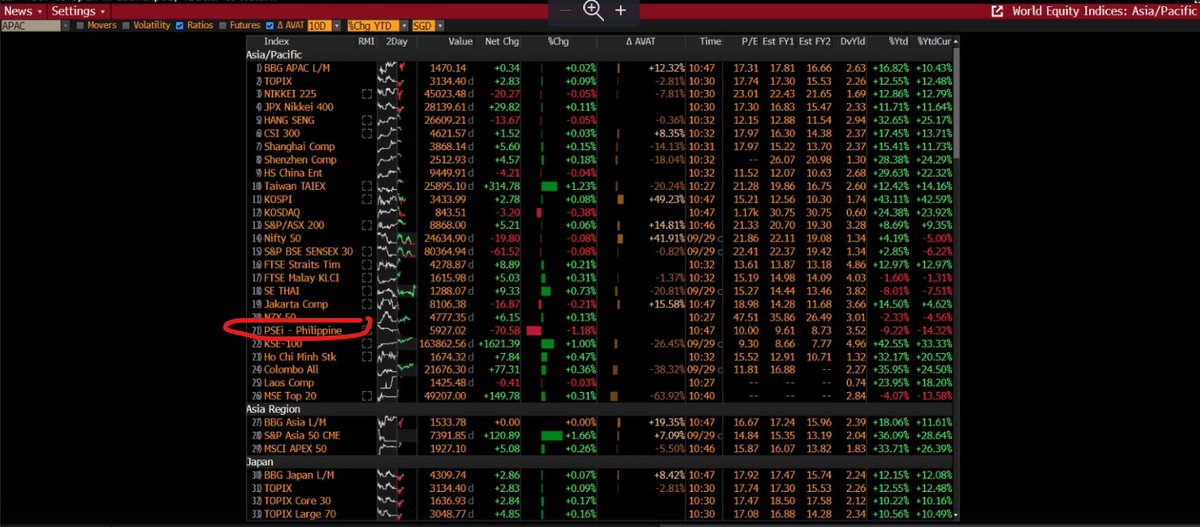Sort by the Value column header
The image size is (1200, 527).
coord(459,42)
